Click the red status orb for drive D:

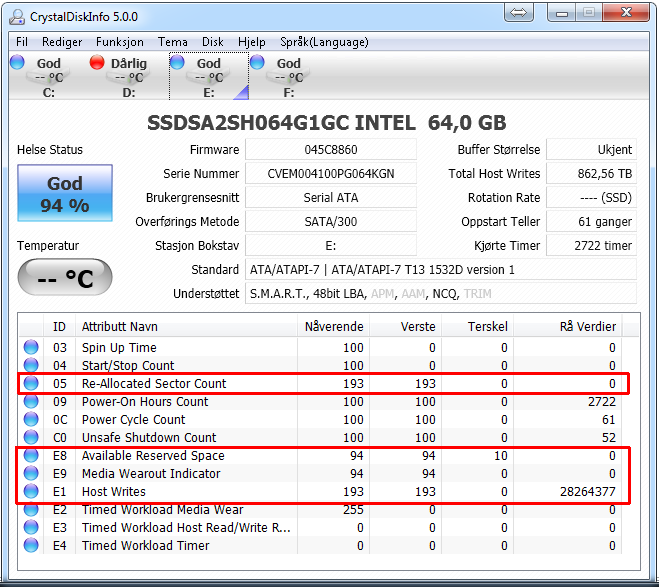click(97, 62)
